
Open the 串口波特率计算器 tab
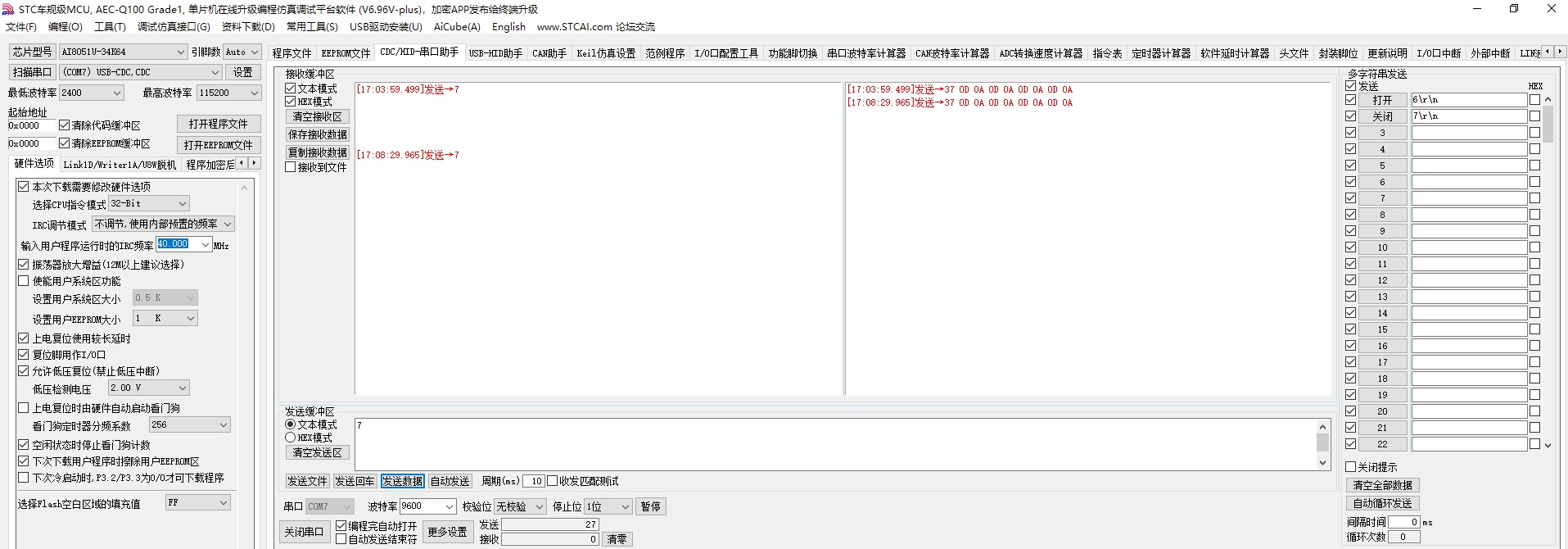[865, 53]
